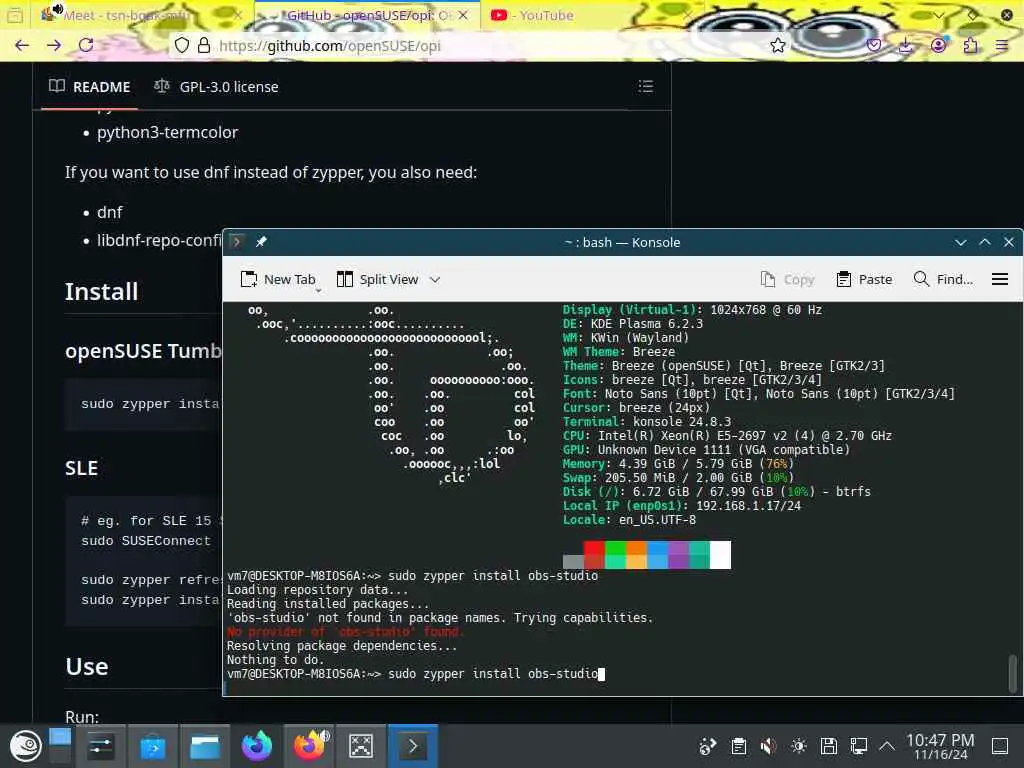This screenshot has height=768, width=1024.
Task: Toggle the pin icon in Konsole titlebar
Action: coord(261,242)
